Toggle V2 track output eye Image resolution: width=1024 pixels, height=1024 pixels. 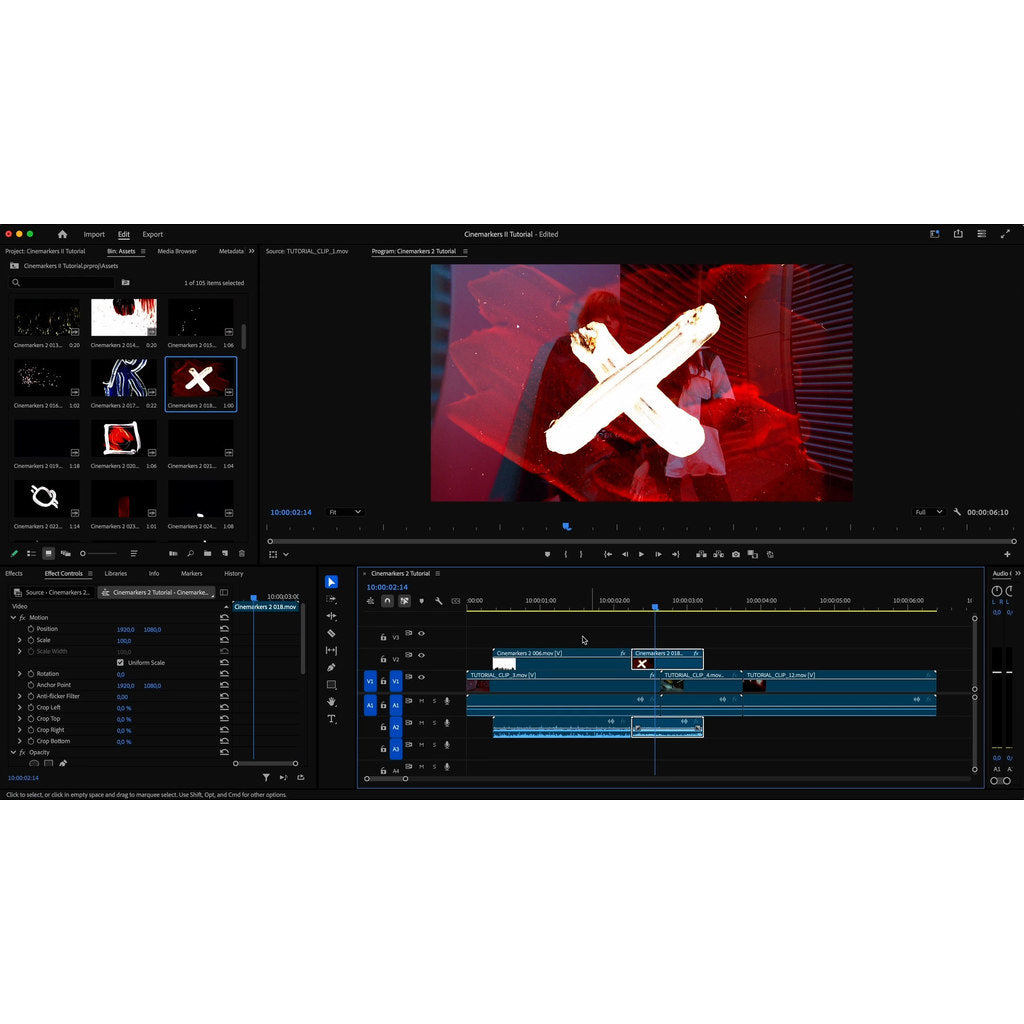(421, 655)
